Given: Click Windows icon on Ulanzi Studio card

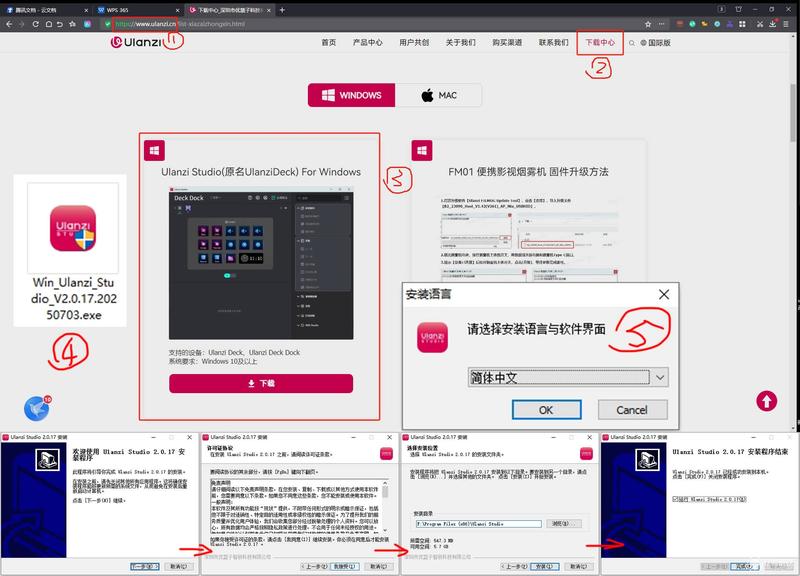Looking at the screenshot, I should 154,151.
